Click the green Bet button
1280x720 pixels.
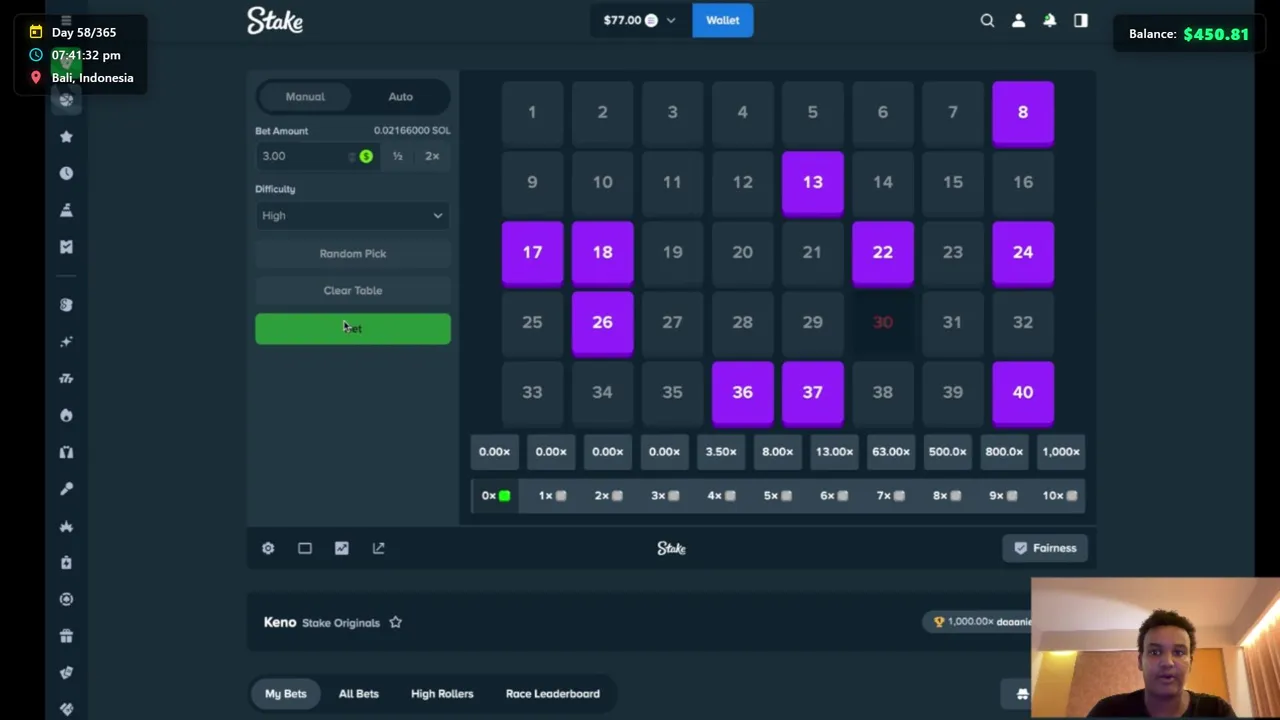[x=353, y=328]
